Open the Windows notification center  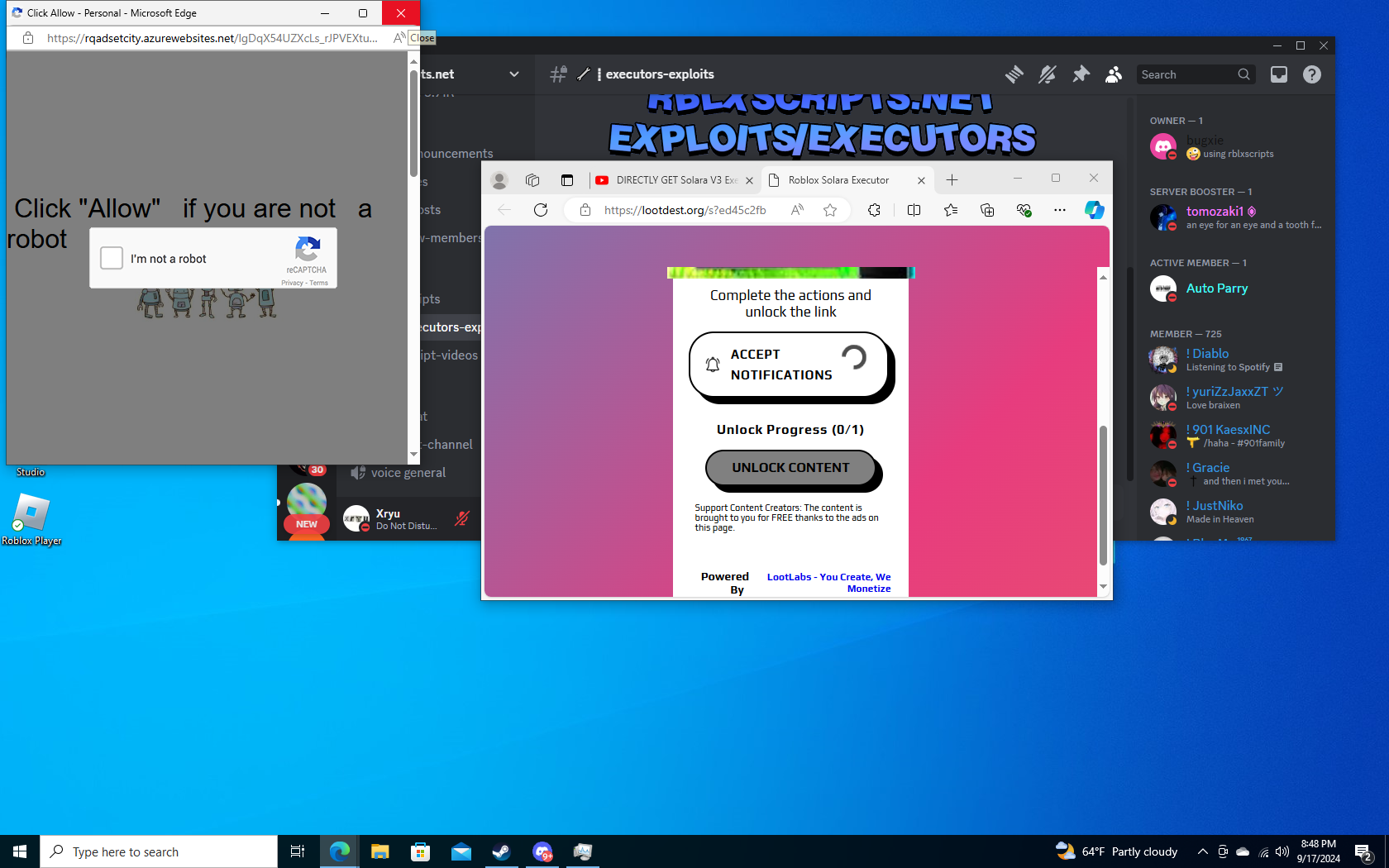pyautogui.click(x=1363, y=851)
